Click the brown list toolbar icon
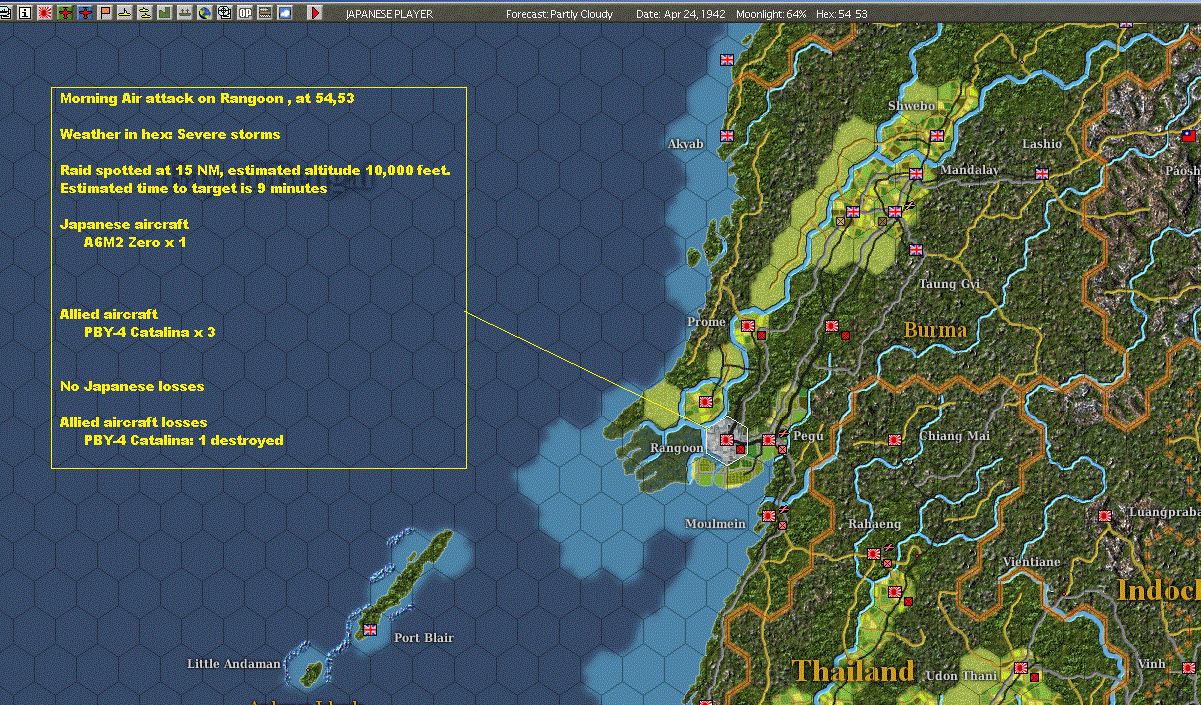Image resolution: width=1201 pixels, height=705 pixels. tap(265, 13)
